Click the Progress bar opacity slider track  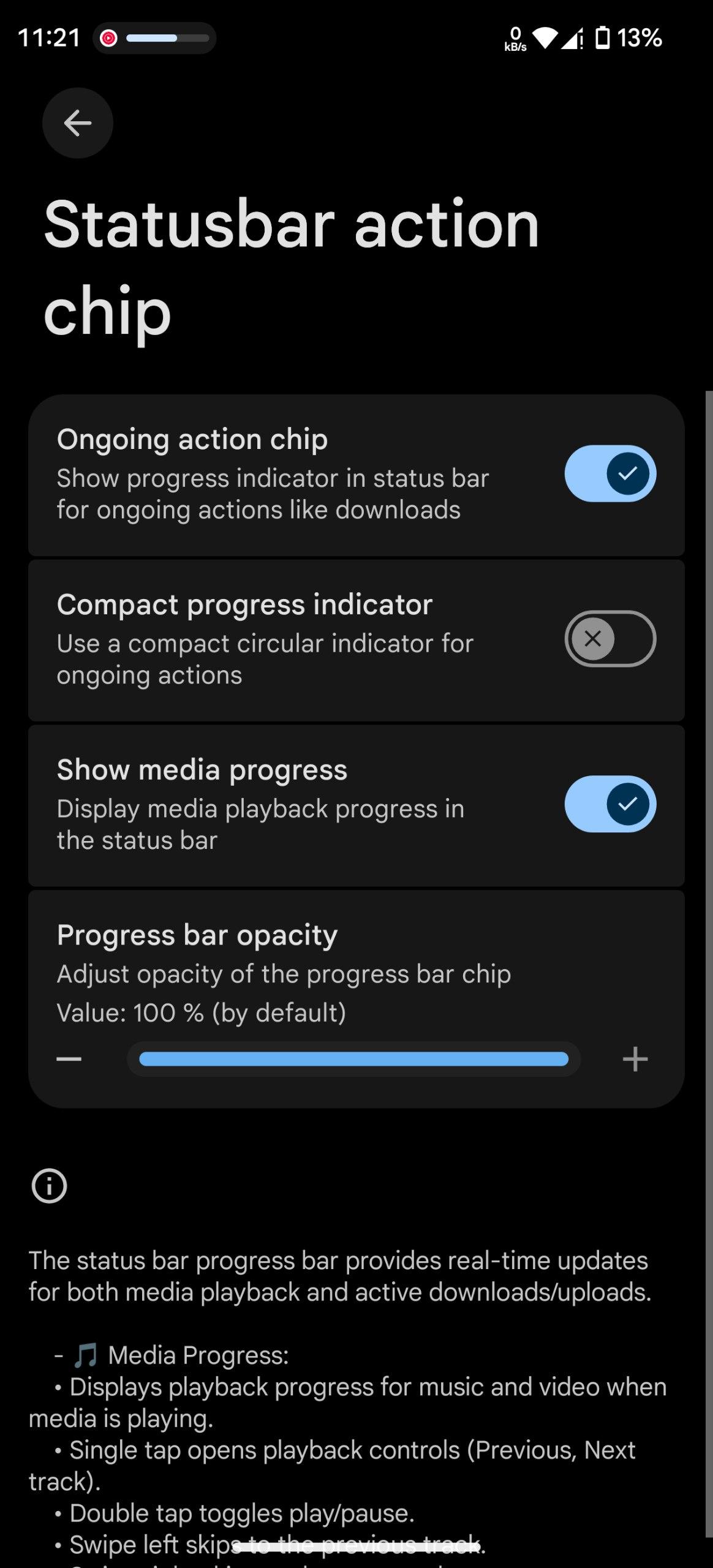[x=353, y=1059]
